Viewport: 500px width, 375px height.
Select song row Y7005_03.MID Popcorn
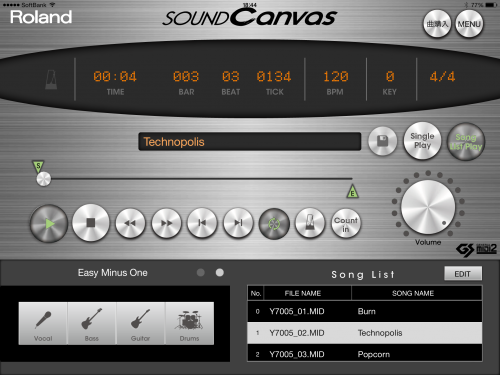pyautogui.click(x=365, y=354)
